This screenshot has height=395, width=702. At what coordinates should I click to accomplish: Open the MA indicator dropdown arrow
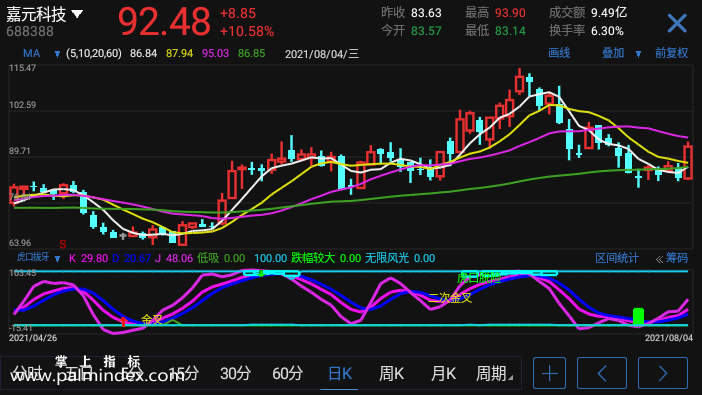57,54
